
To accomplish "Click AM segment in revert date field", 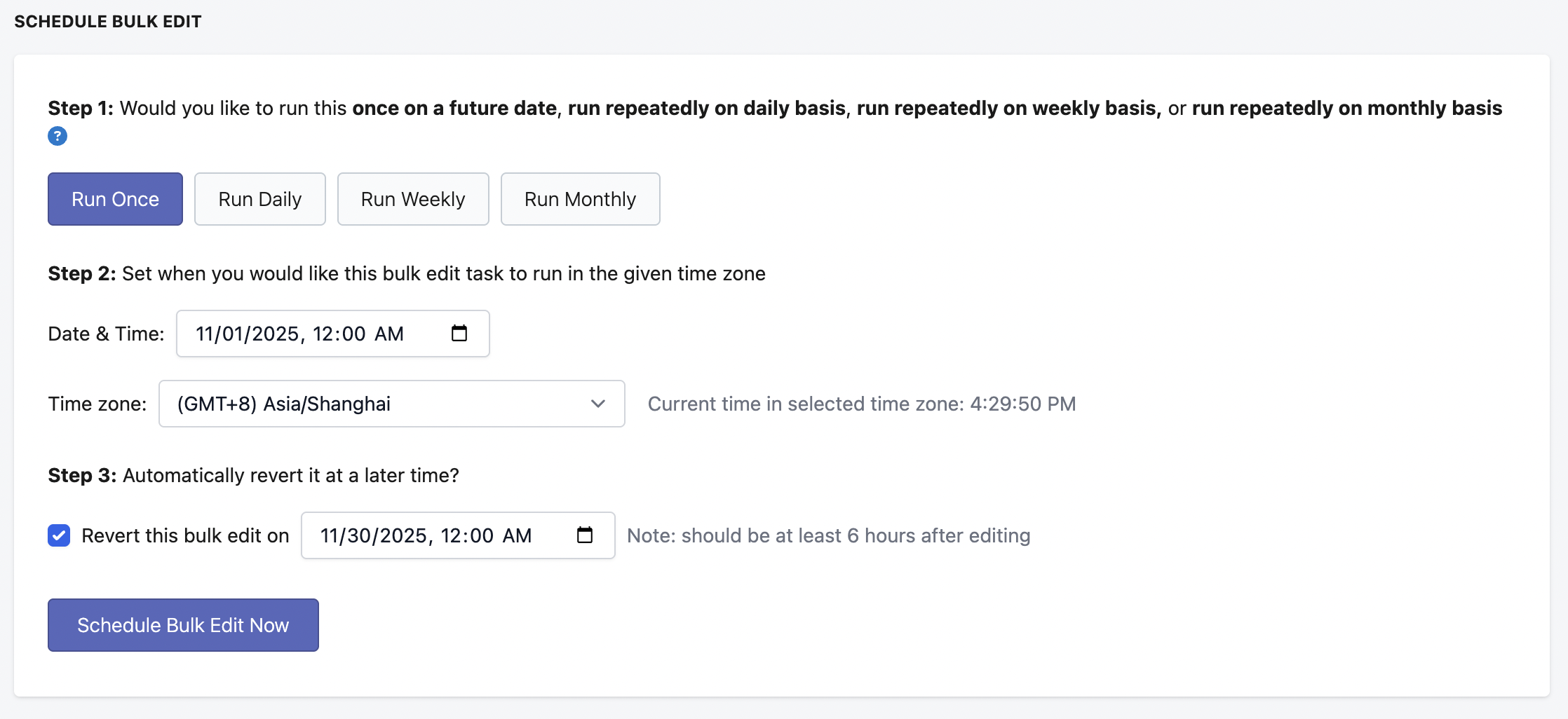I will click(517, 535).
